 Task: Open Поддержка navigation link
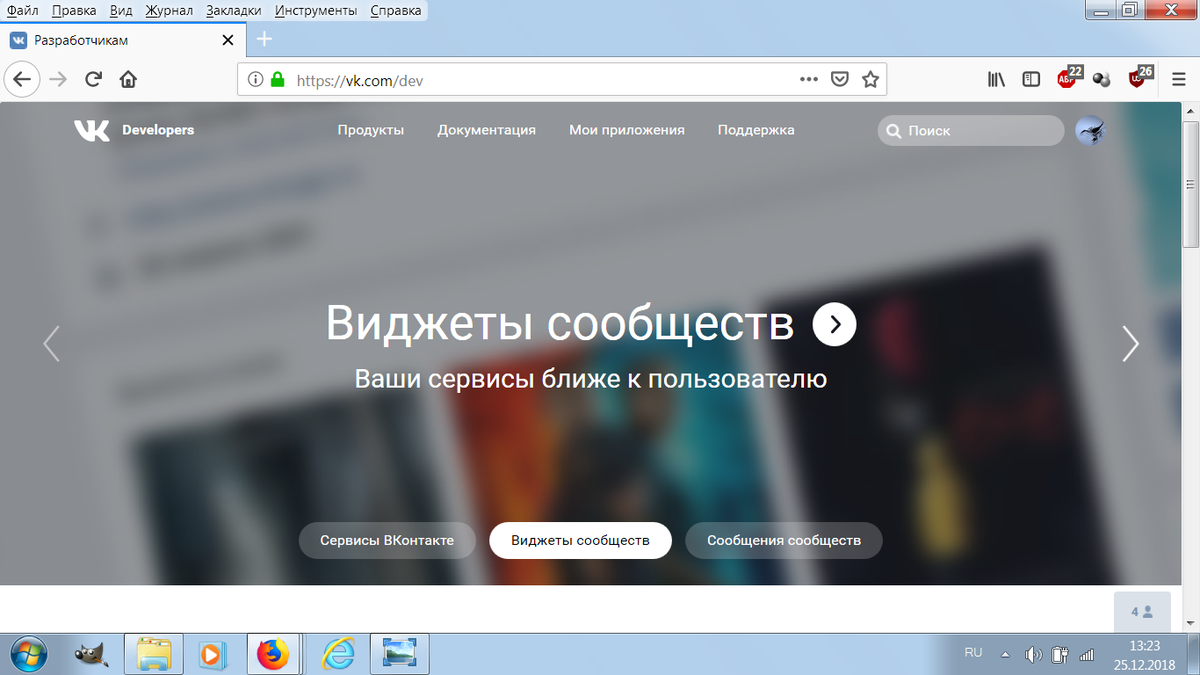(x=756, y=130)
